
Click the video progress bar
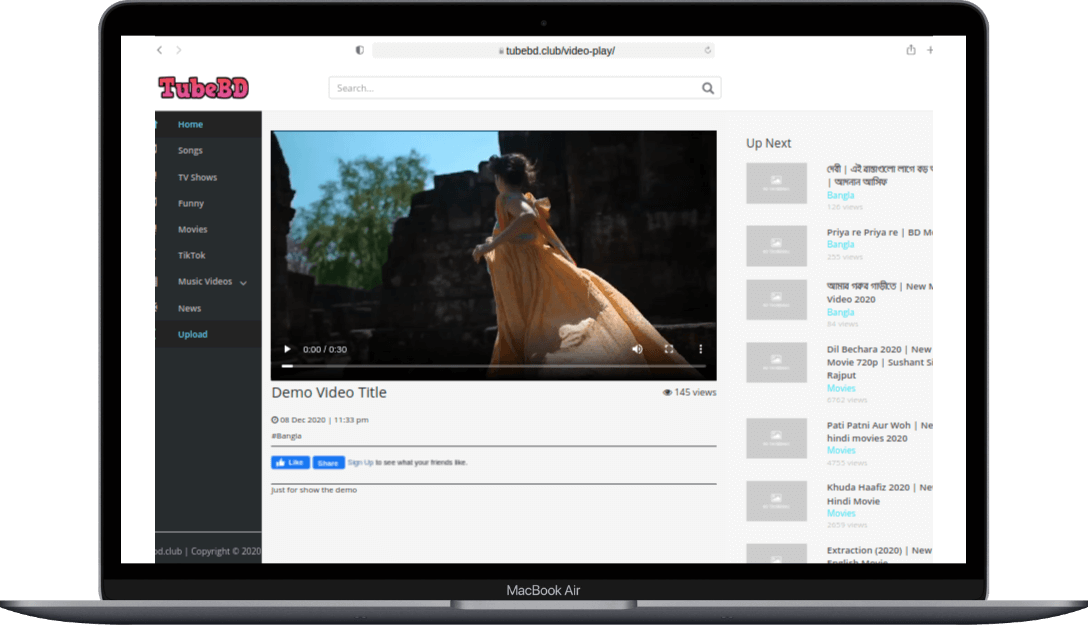tap(493, 366)
